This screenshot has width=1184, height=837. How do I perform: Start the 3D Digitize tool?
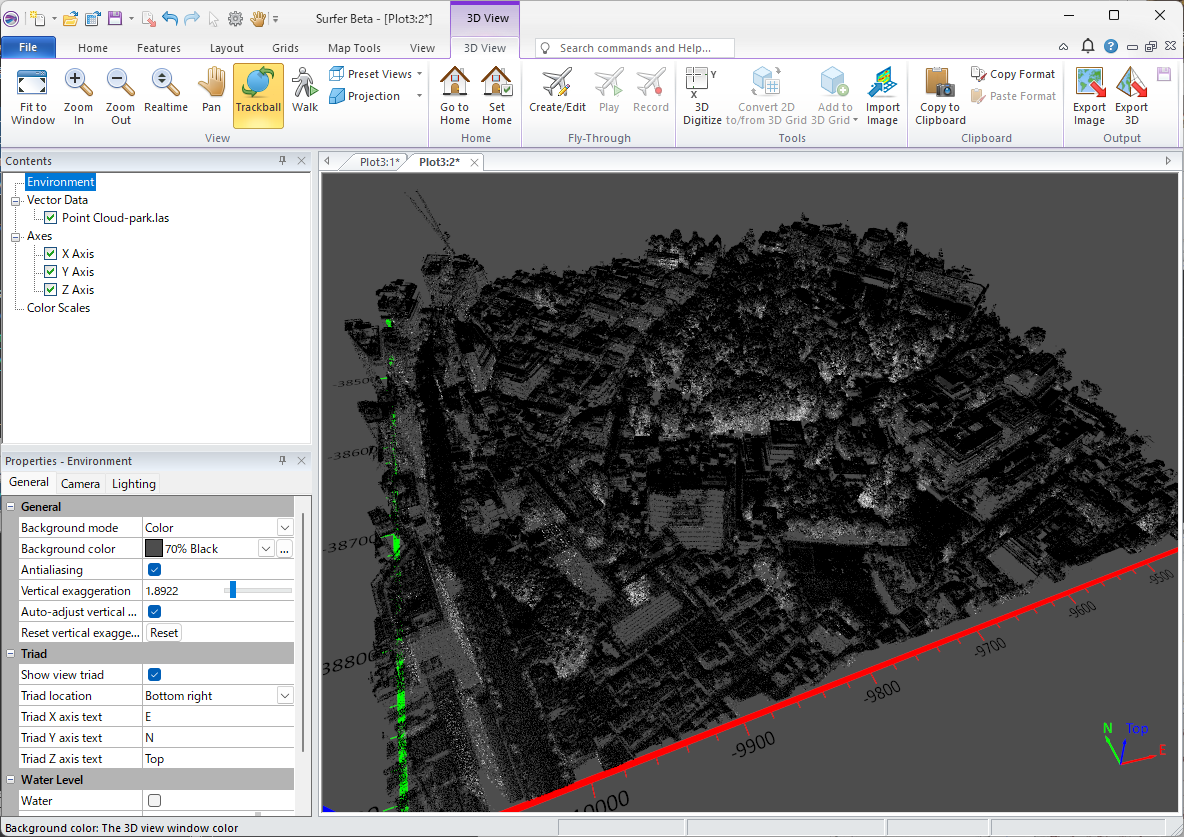701,95
